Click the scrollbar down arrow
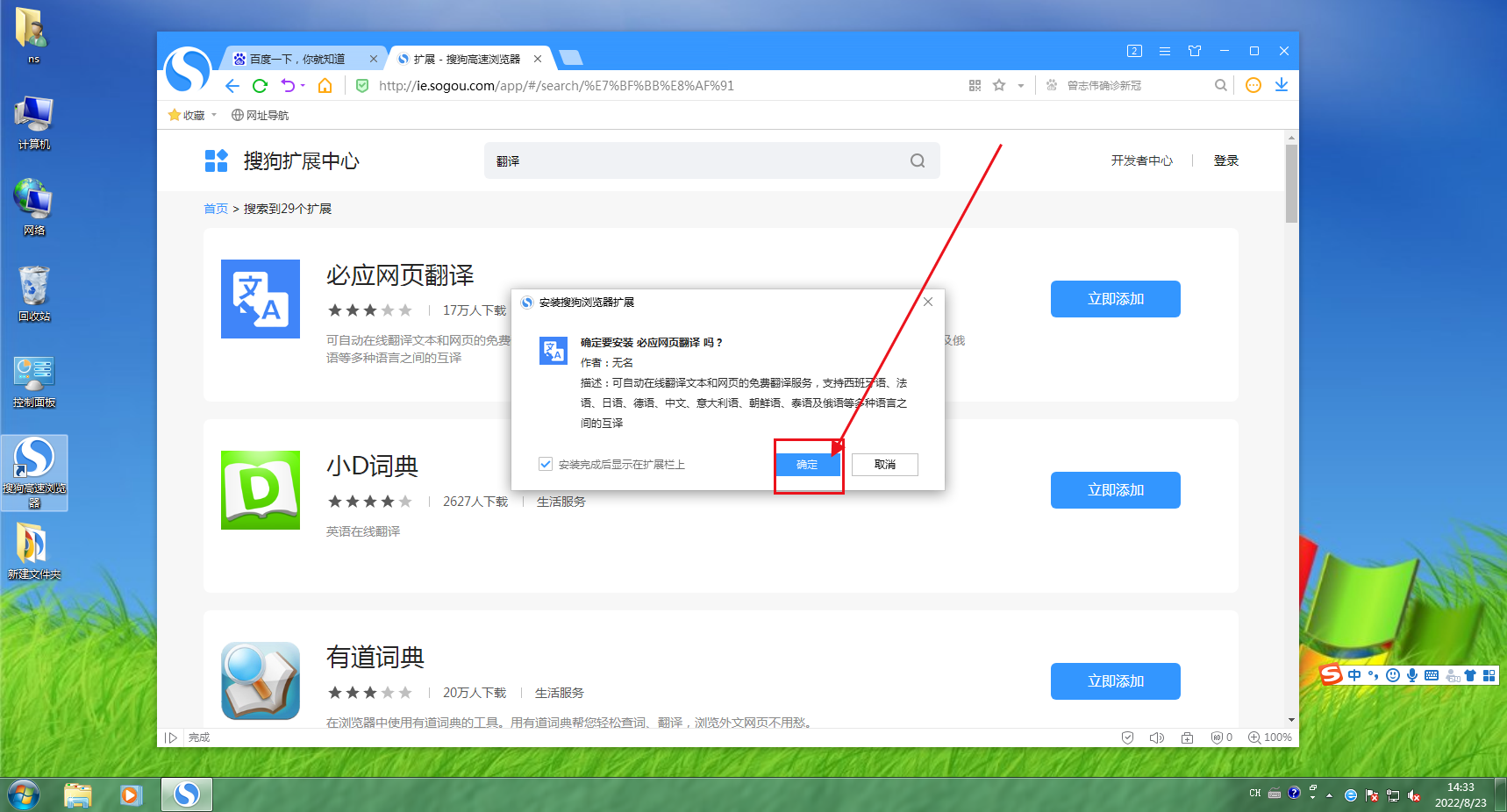 click(1291, 720)
